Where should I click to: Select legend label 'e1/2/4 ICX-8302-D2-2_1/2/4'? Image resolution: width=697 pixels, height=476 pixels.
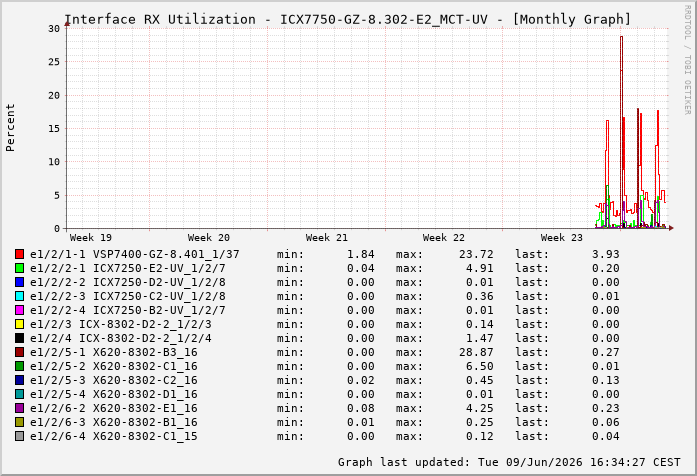tap(121, 338)
